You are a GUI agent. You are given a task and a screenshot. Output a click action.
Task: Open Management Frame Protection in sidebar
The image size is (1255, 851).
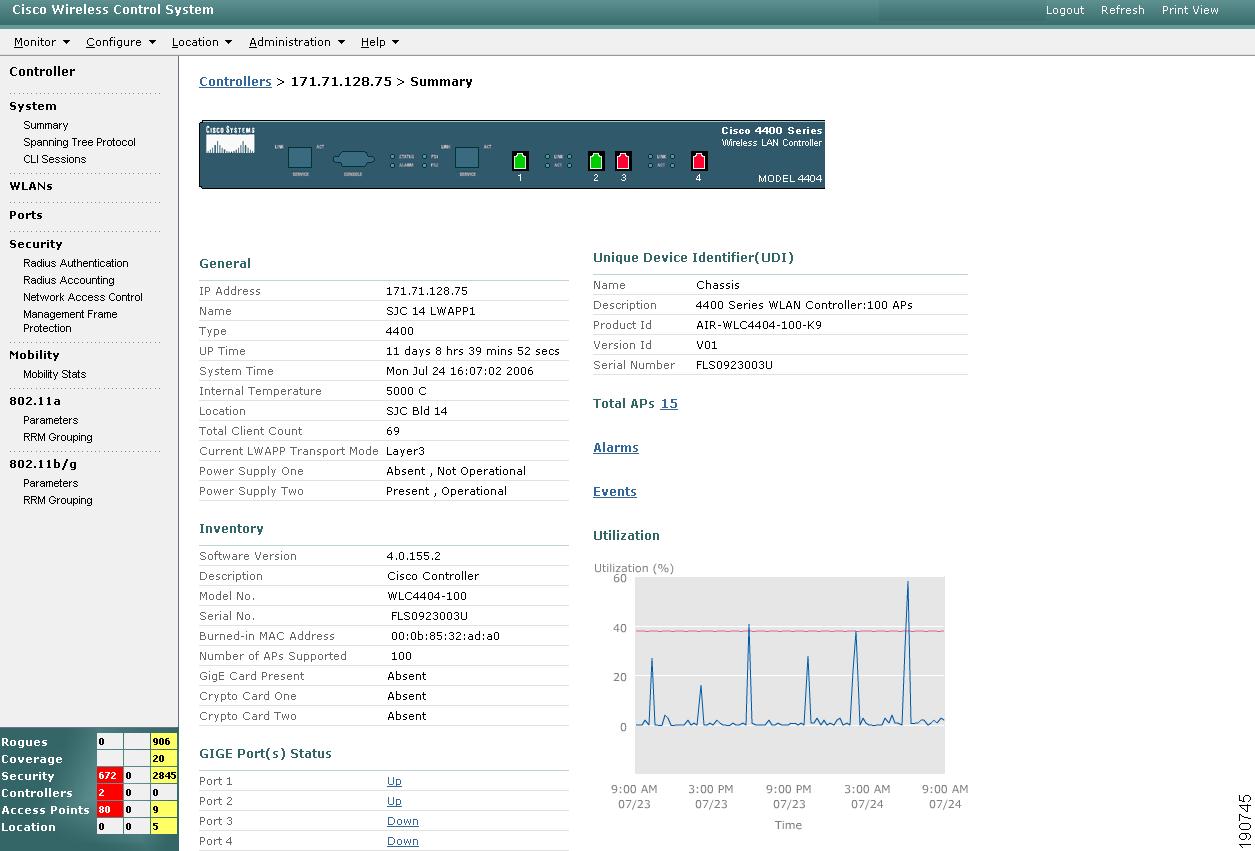pyautogui.click(x=70, y=321)
